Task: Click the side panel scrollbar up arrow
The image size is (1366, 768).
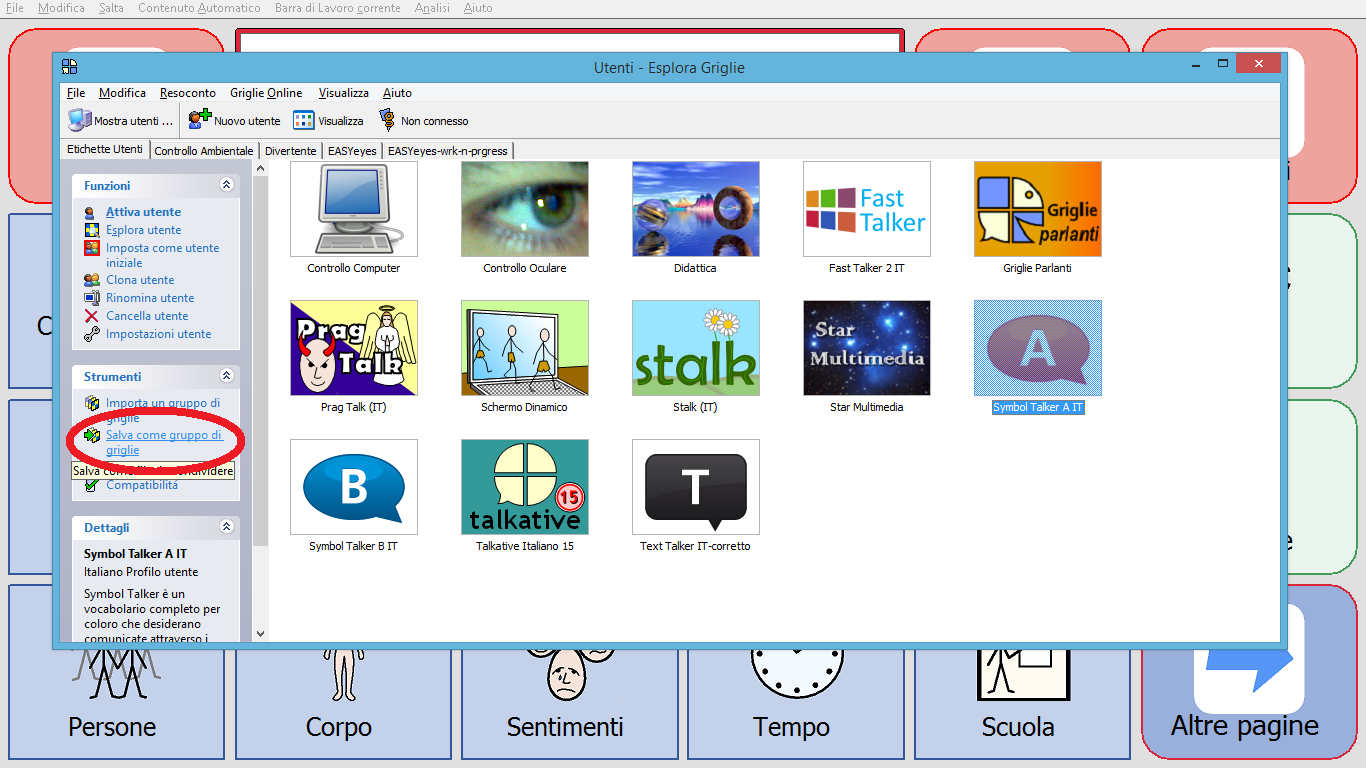Action: pyautogui.click(x=261, y=169)
